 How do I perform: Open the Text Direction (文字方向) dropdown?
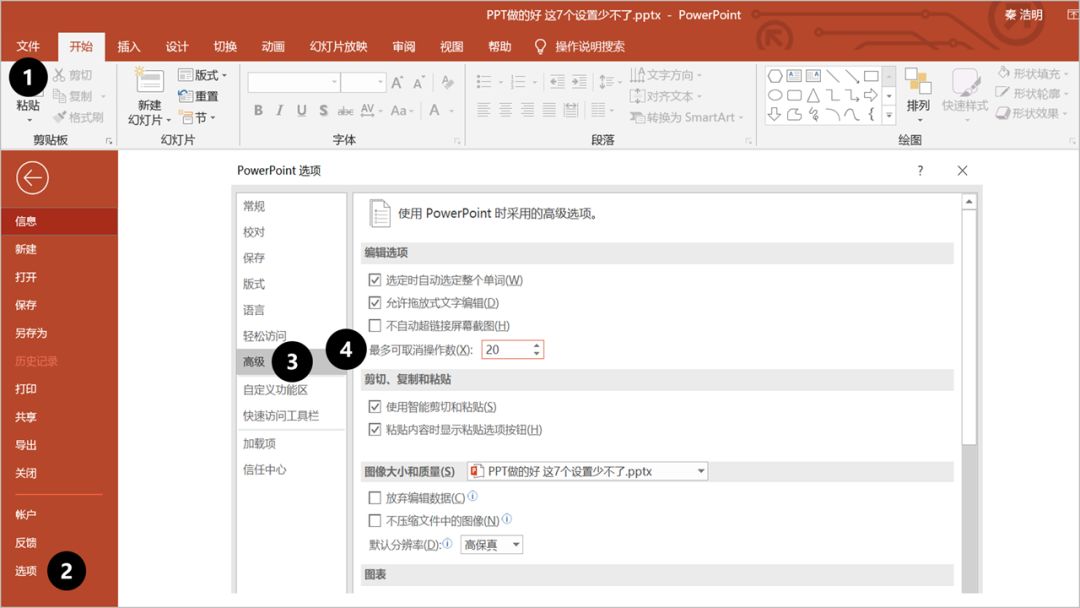pos(666,74)
